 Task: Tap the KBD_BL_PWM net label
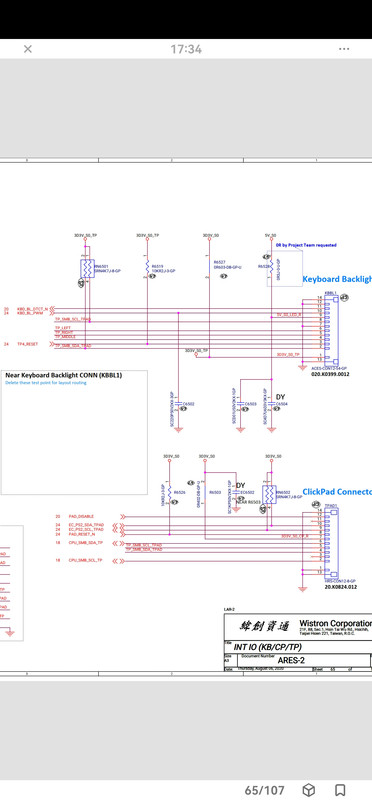(30, 313)
